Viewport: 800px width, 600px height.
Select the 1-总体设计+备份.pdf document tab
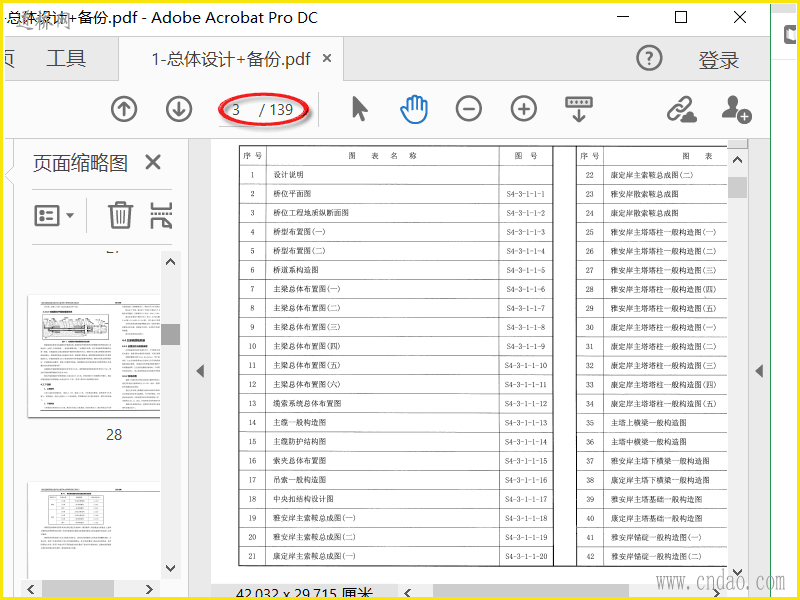pyautogui.click(x=231, y=59)
